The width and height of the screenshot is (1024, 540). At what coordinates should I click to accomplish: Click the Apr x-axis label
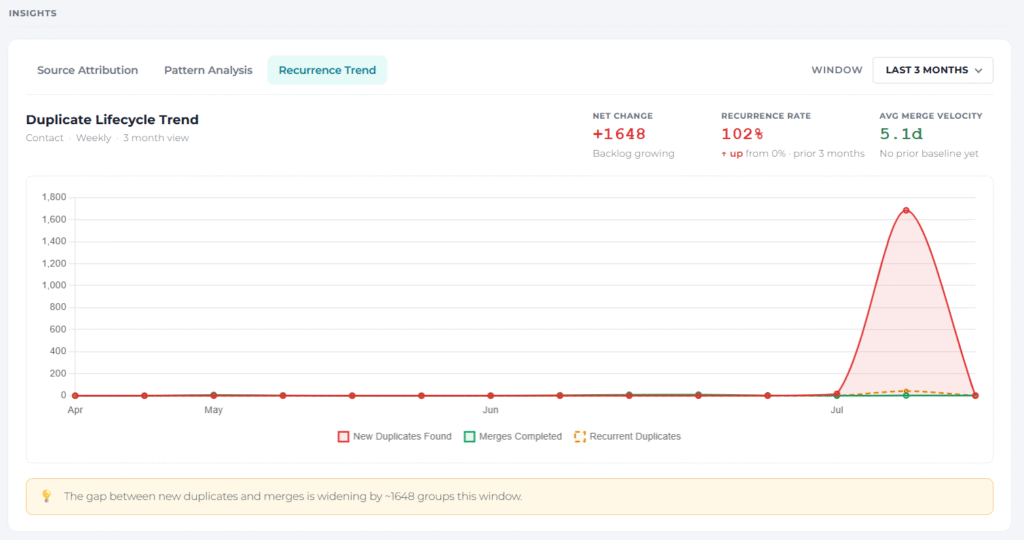coord(75,410)
